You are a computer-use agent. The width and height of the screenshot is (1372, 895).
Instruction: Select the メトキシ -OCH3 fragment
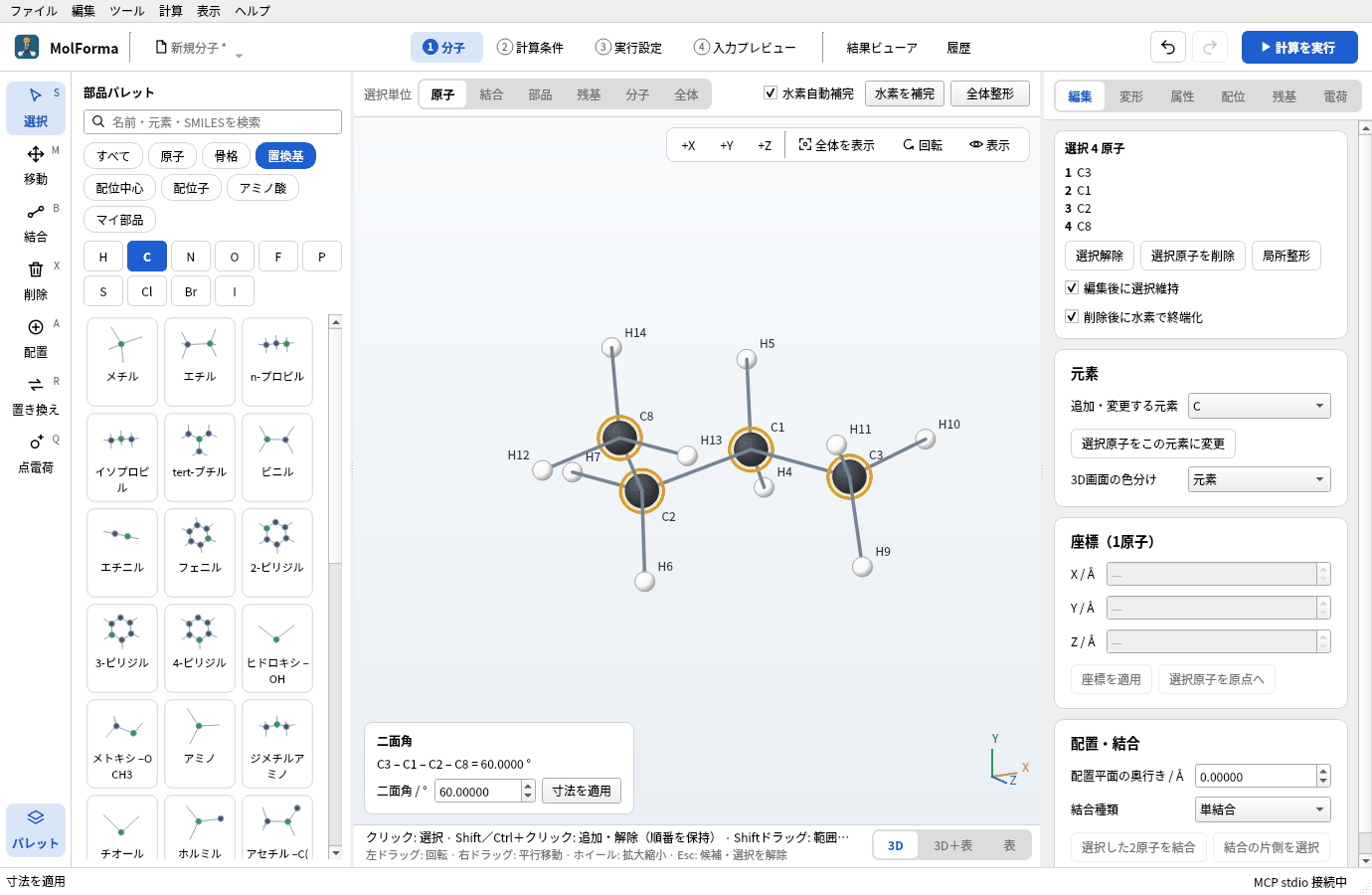pyautogui.click(x=122, y=743)
